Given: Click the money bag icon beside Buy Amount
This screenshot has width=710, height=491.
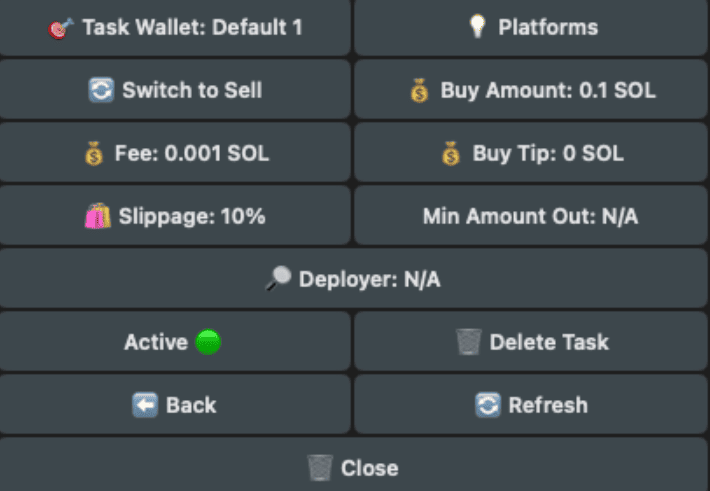Looking at the screenshot, I should [x=419, y=90].
